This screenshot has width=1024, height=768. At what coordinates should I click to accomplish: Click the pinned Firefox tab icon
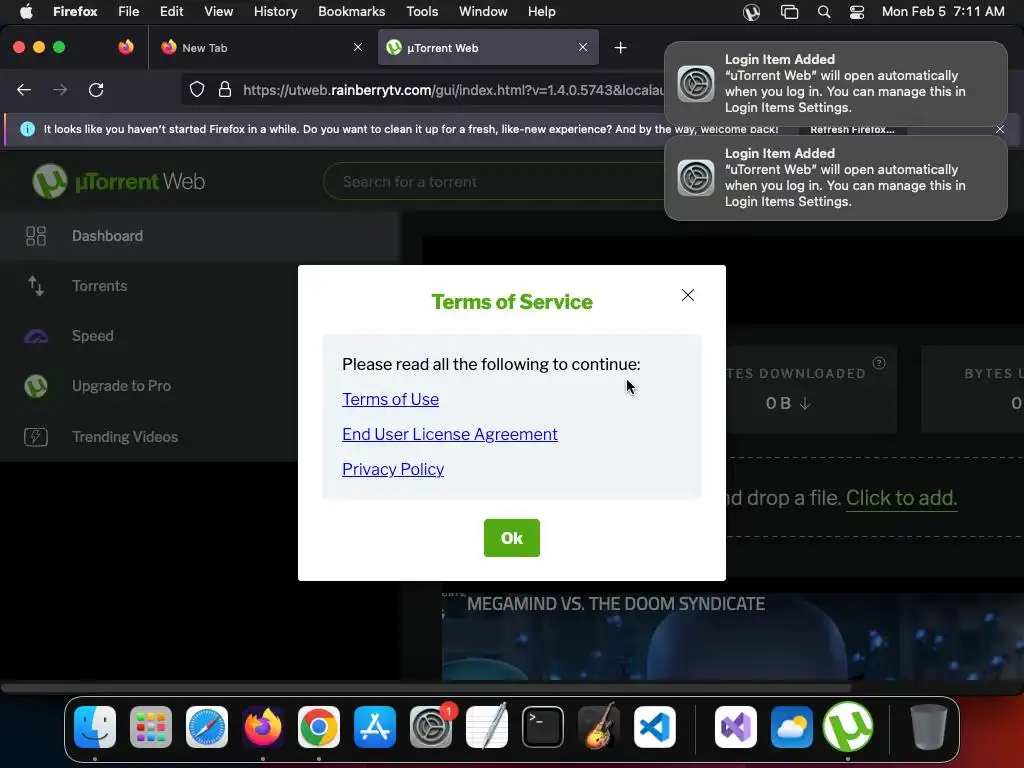(x=126, y=47)
